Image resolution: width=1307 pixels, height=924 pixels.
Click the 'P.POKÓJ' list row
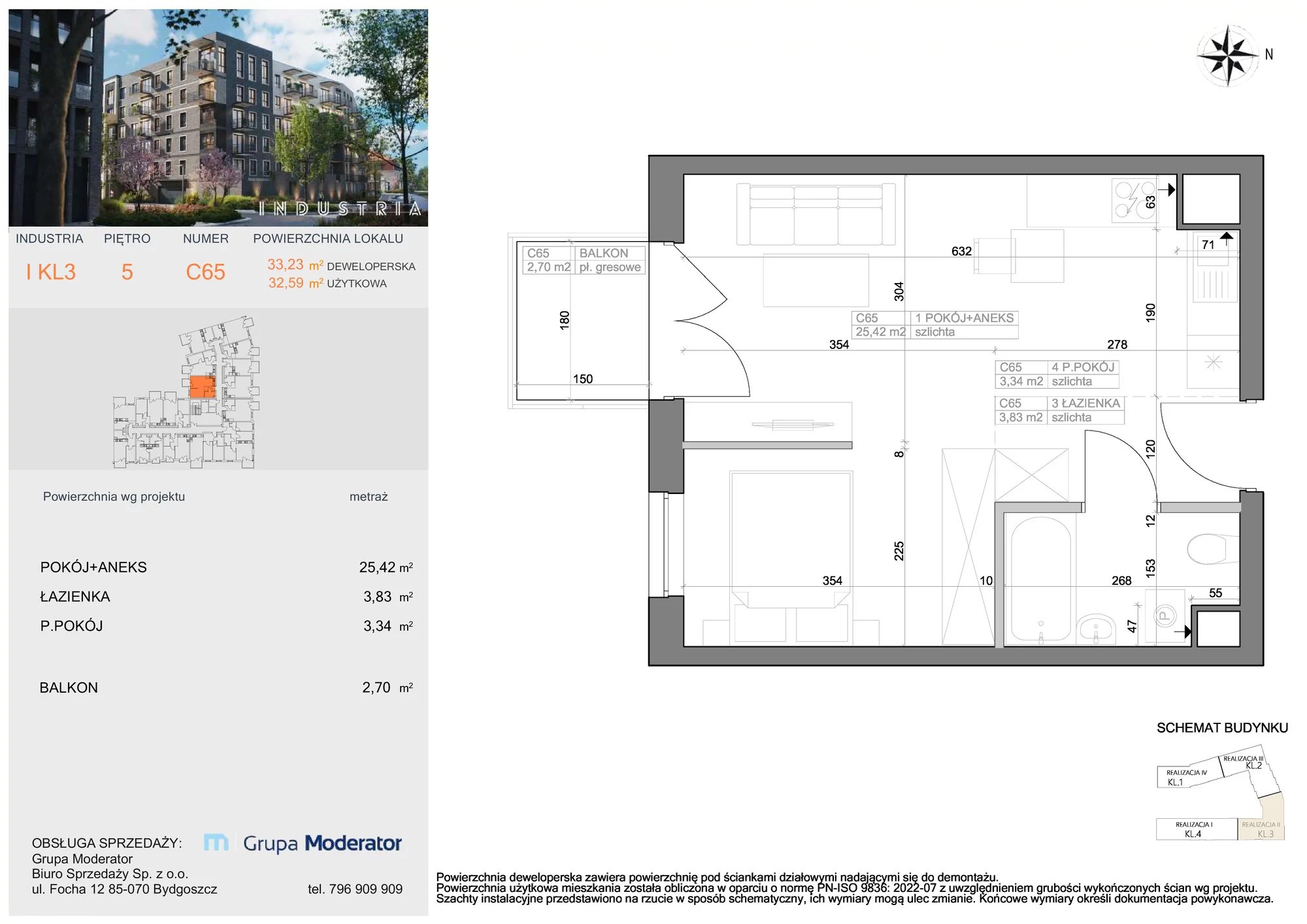[226, 626]
